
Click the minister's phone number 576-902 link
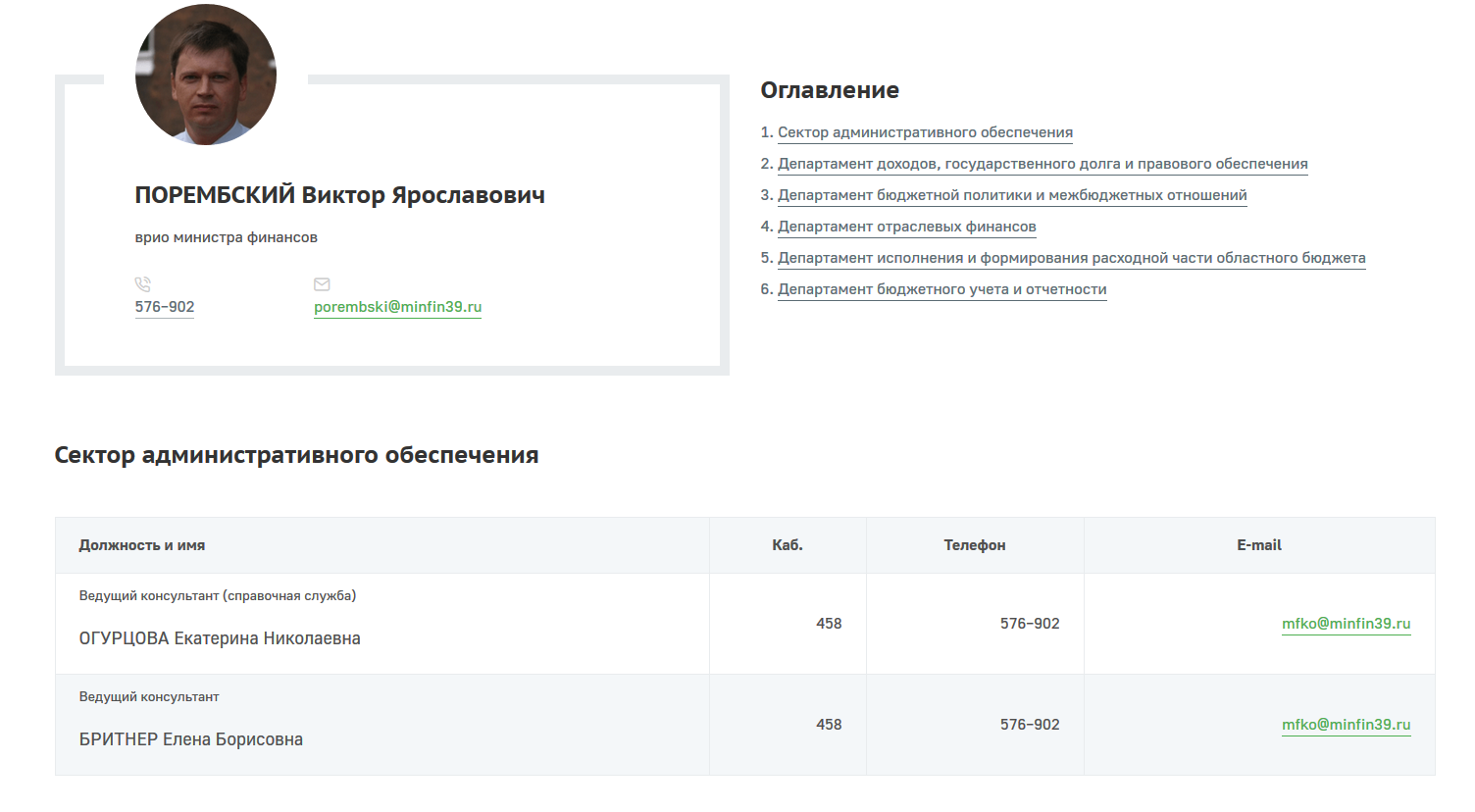pos(165,307)
